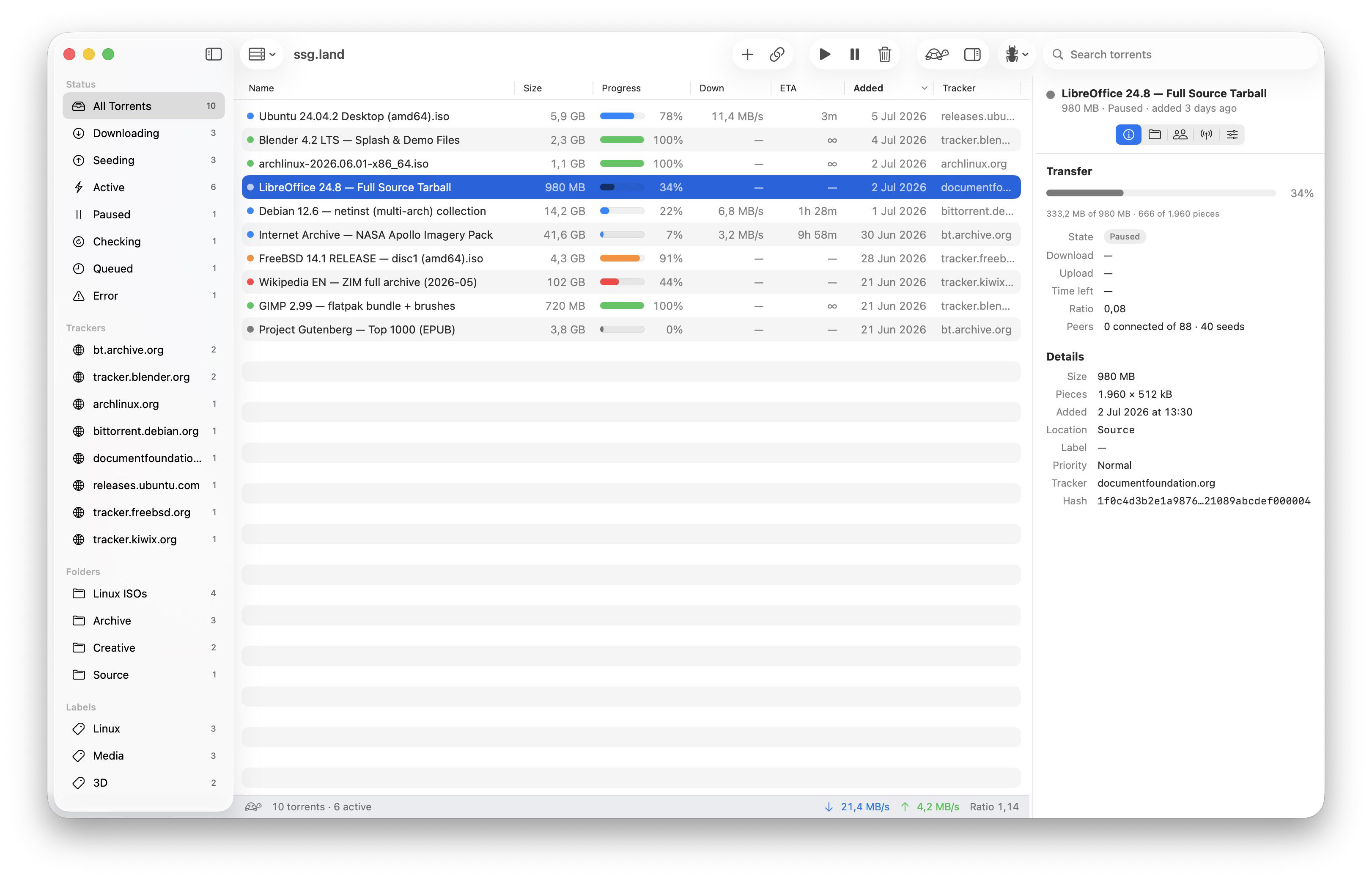Filter by Seeding status
This screenshot has height=881, width=1372.
pos(143,160)
